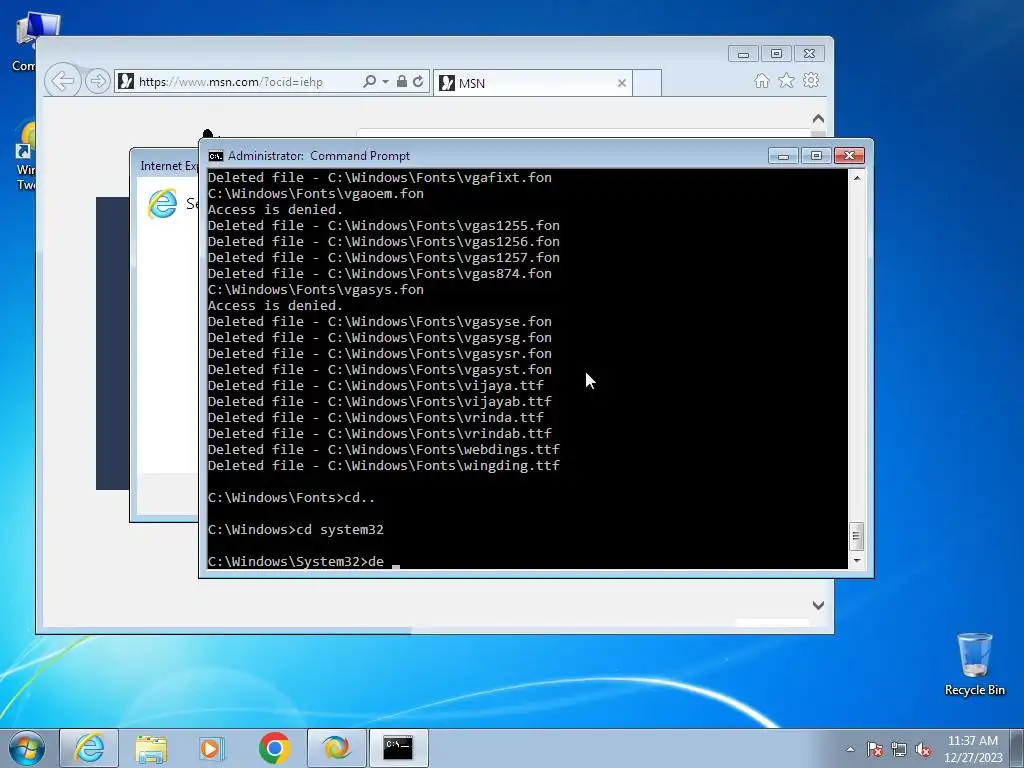Launch Windows Media Player from taskbar
Screen dimensions: 1024x768
pyautogui.click(x=212, y=748)
